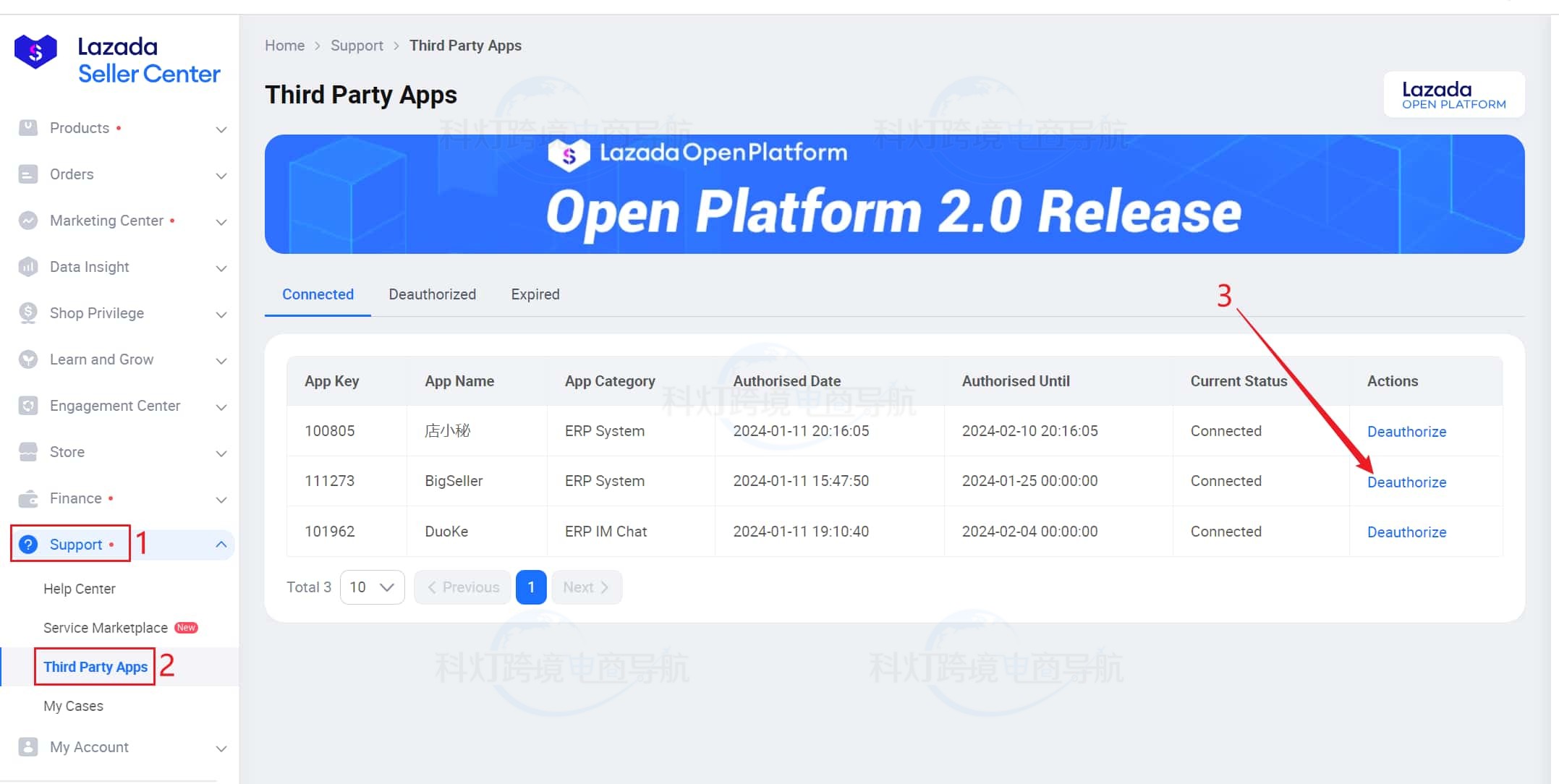Click the Next page button
The image size is (1559, 784).
586,587
